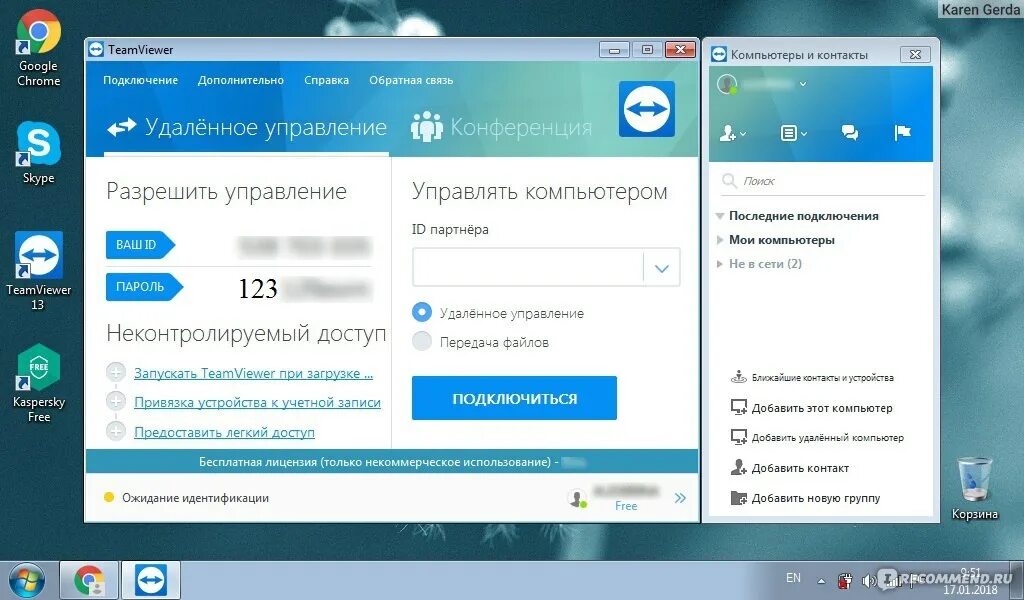Show hidden tray icons arrow
This screenshot has height=600, width=1024.
[x=821, y=580]
